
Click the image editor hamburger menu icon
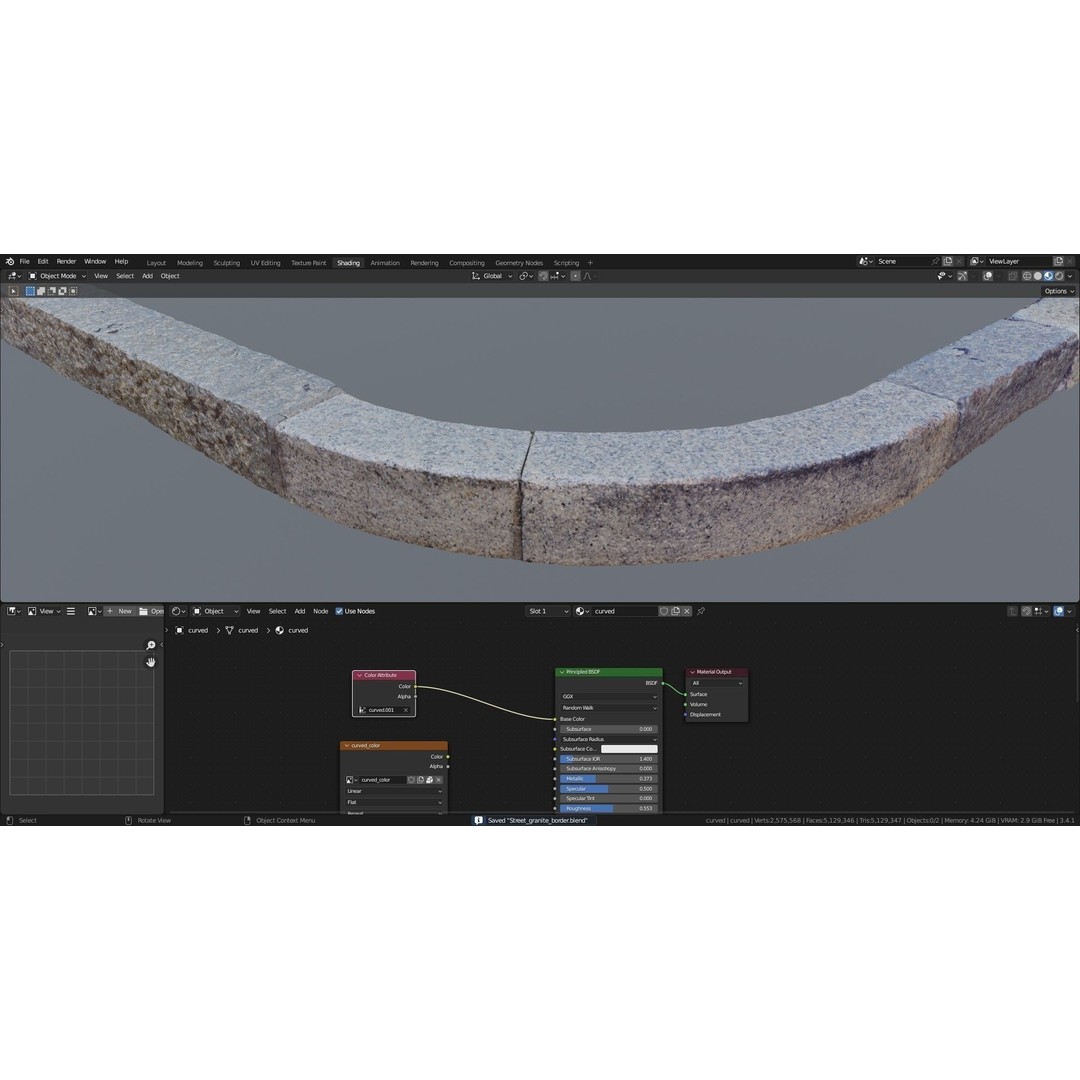pos(71,612)
